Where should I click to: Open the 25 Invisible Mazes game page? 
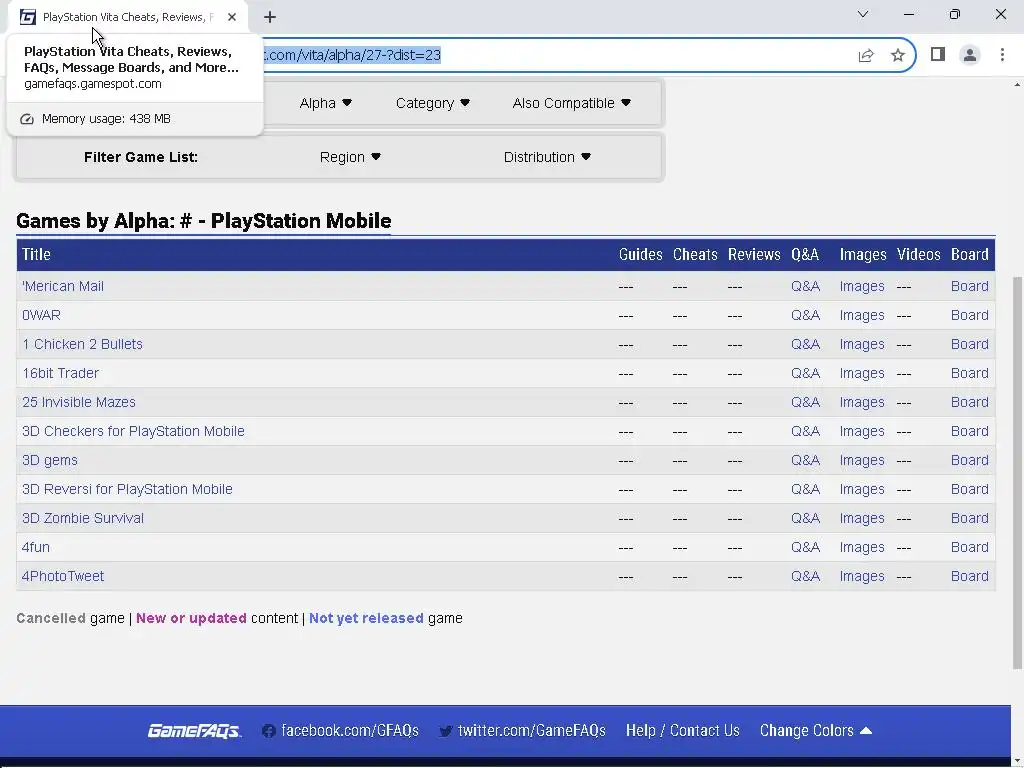78,402
